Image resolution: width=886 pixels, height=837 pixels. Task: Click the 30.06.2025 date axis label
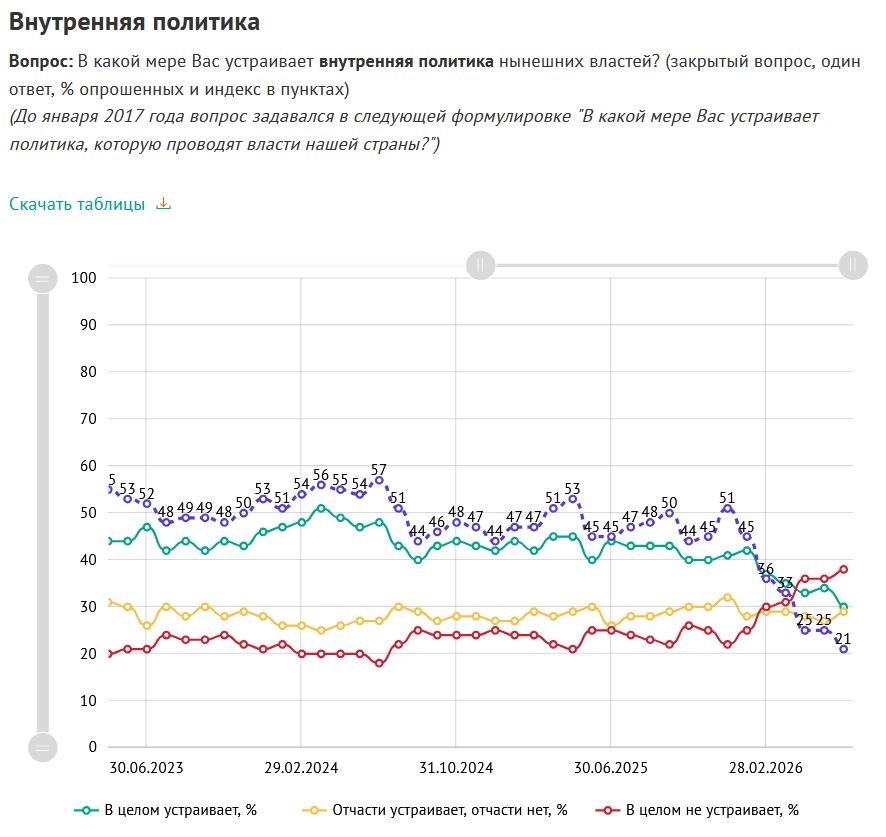pyautogui.click(x=610, y=767)
